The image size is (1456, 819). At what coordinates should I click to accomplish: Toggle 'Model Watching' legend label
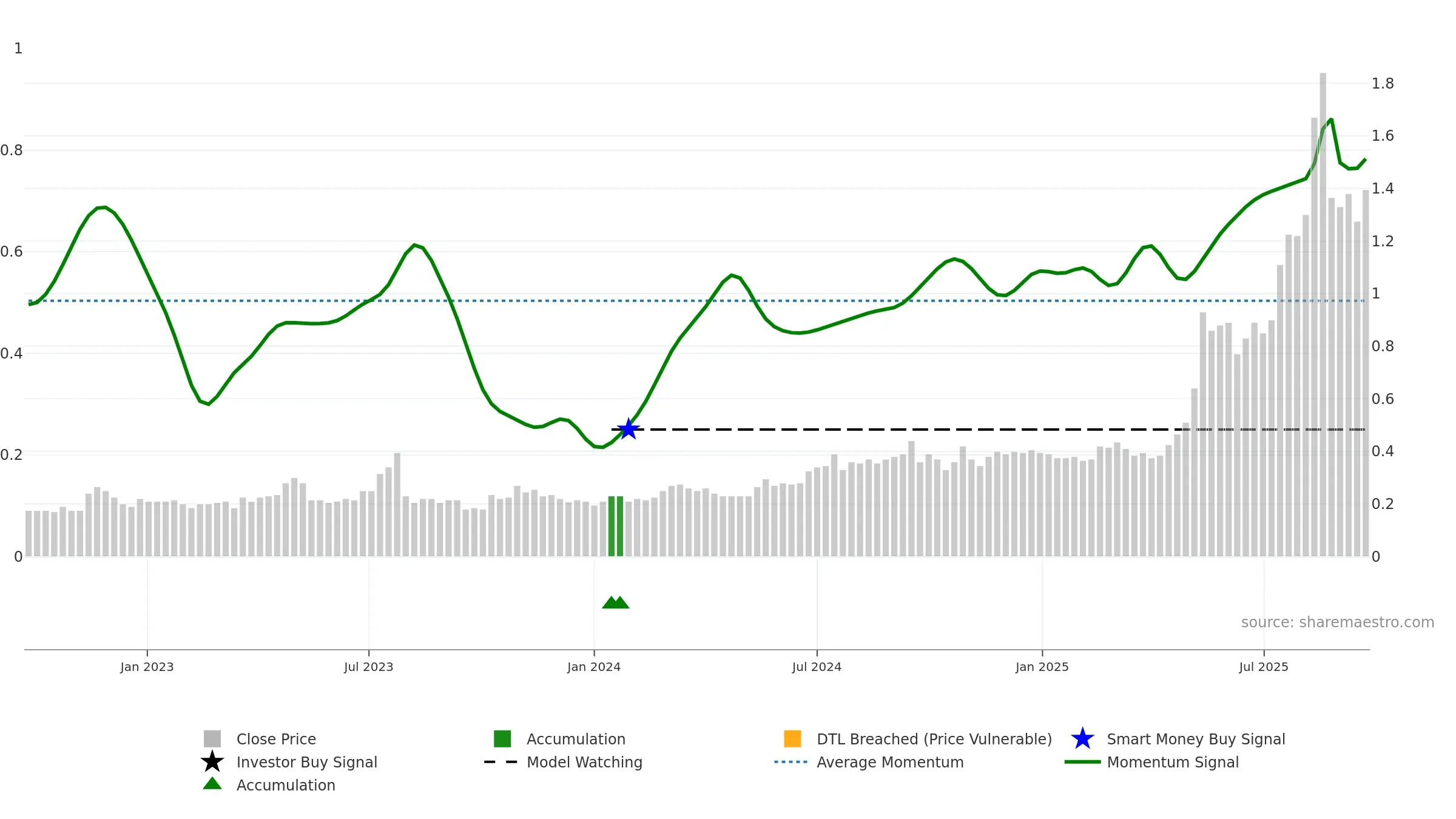click(584, 762)
